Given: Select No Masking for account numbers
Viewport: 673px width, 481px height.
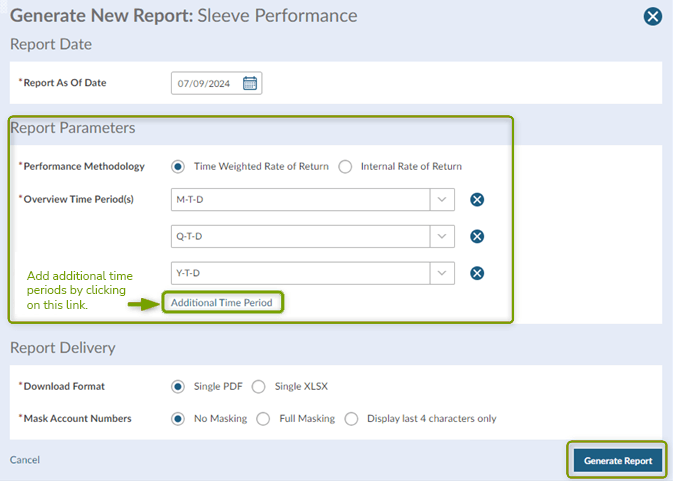Looking at the screenshot, I should (x=179, y=419).
